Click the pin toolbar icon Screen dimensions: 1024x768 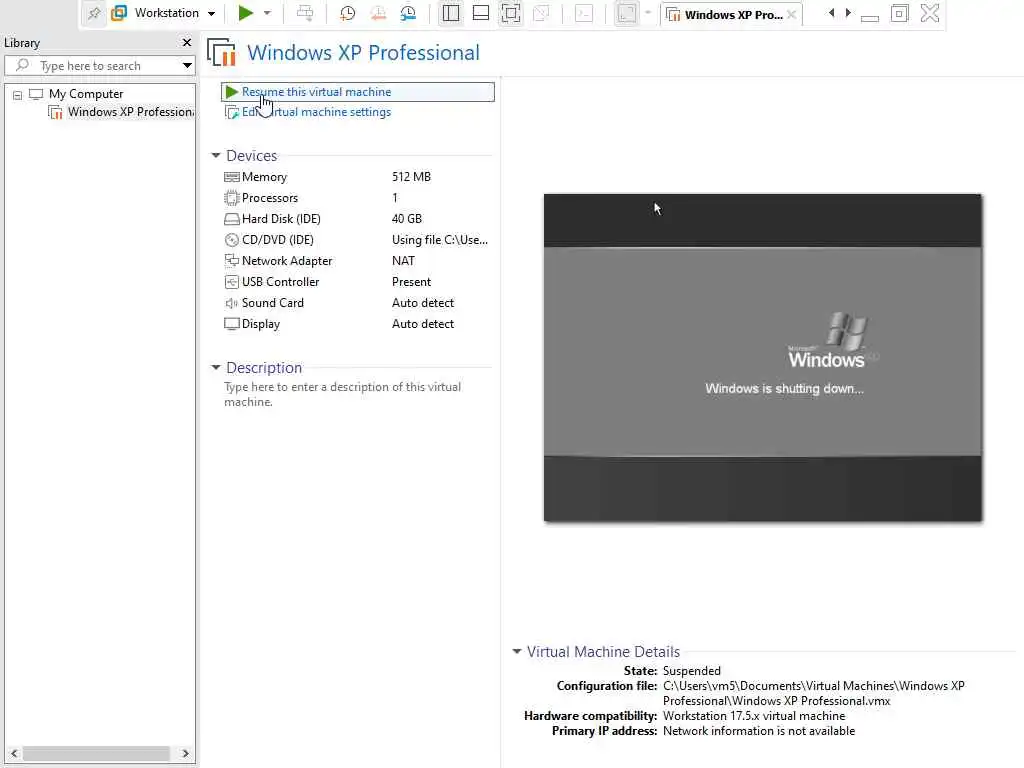[x=94, y=13]
